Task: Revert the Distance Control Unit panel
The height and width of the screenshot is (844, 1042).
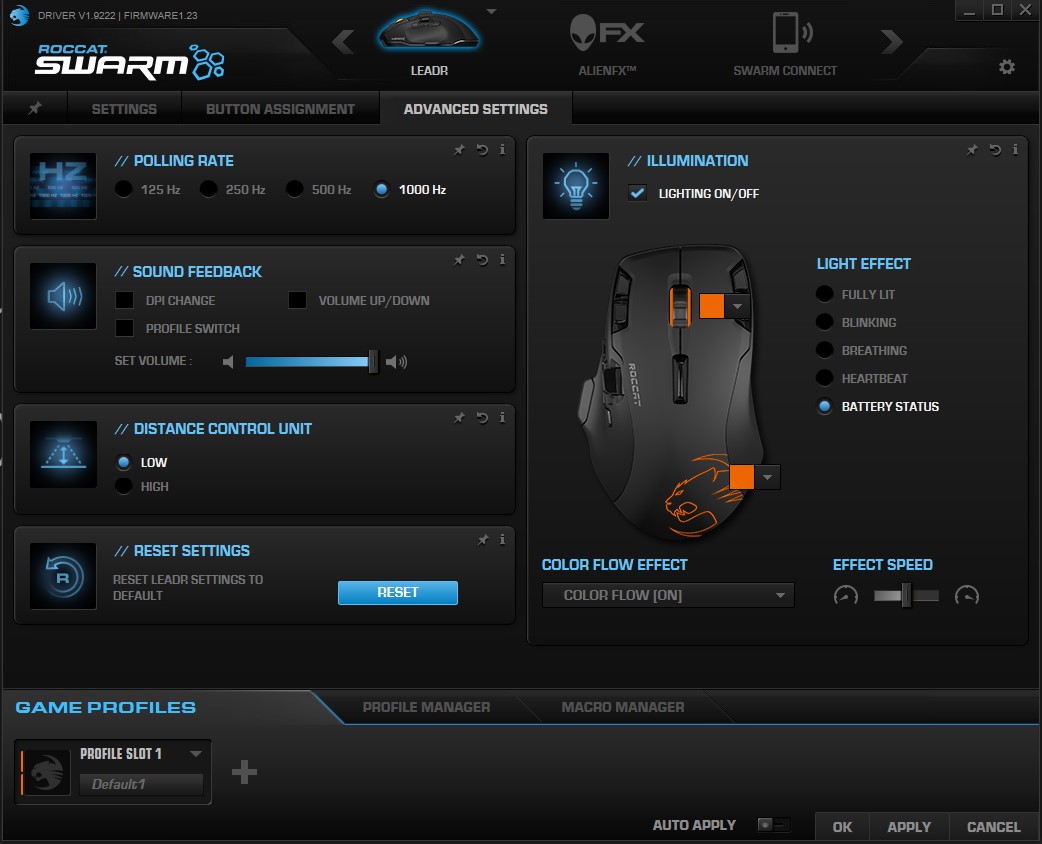Action: pyautogui.click(x=482, y=417)
